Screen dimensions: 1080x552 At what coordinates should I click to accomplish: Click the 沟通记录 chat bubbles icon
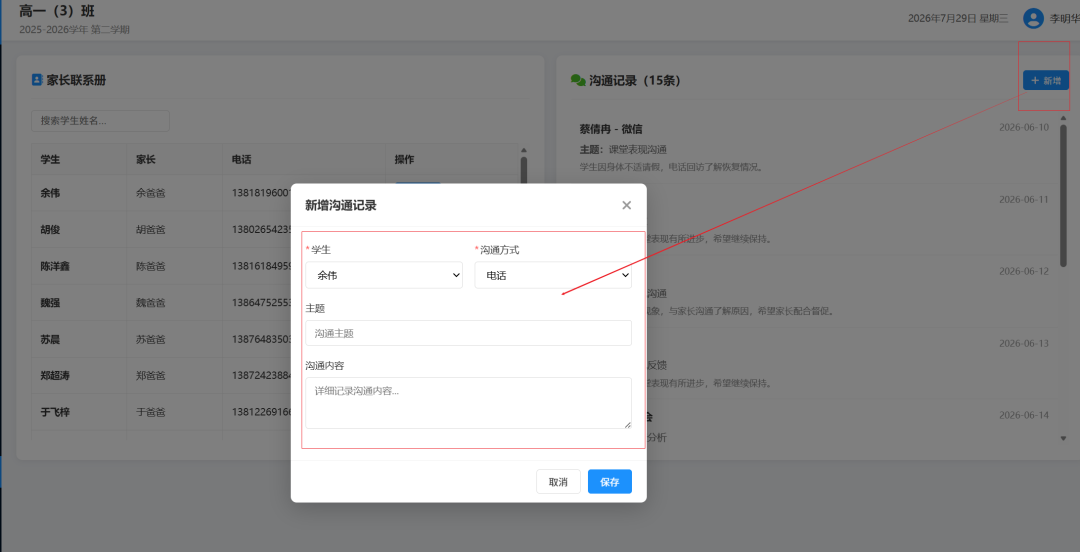pyautogui.click(x=578, y=81)
